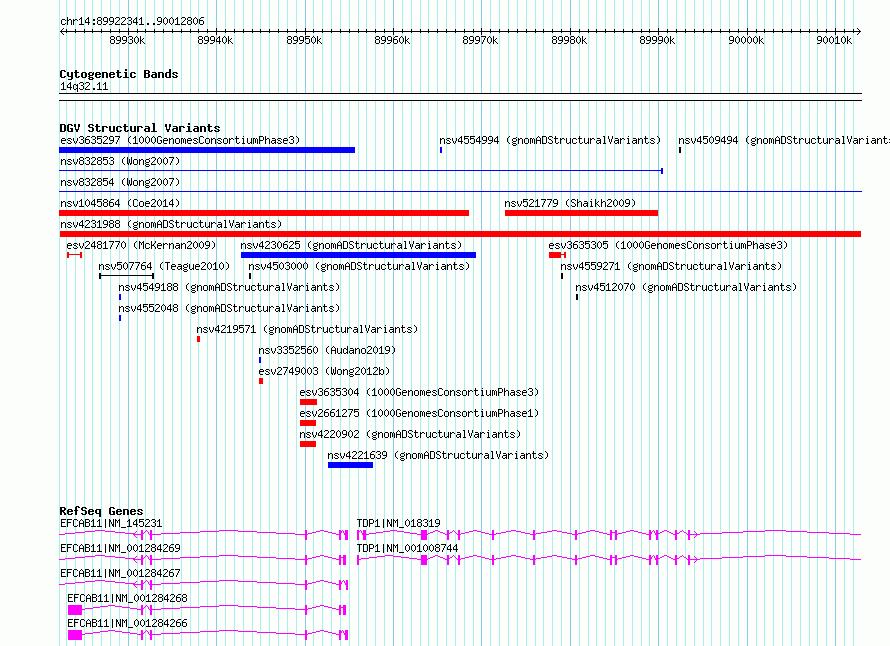Click the TDP1|NM_001008744 gene label
This screenshot has height=646, width=890.
click(408, 548)
